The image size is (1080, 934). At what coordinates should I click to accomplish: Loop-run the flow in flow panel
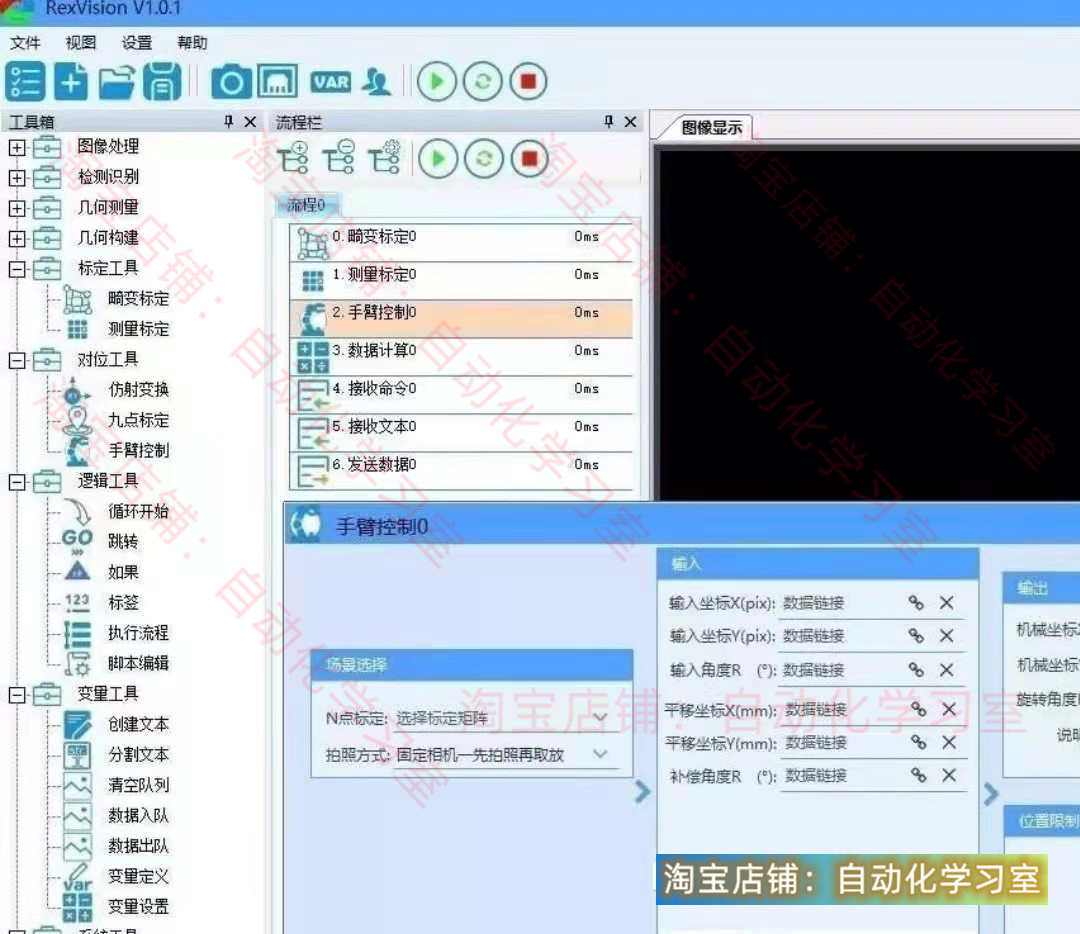(484, 159)
